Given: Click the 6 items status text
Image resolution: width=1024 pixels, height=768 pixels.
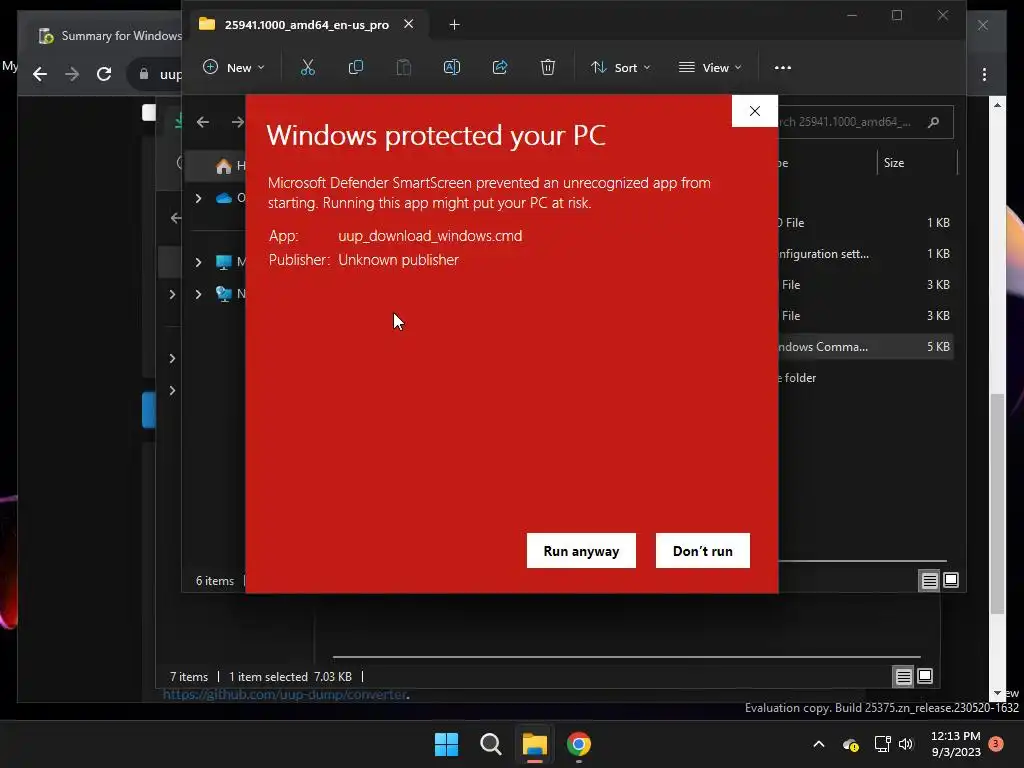Looking at the screenshot, I should [215, 581].
